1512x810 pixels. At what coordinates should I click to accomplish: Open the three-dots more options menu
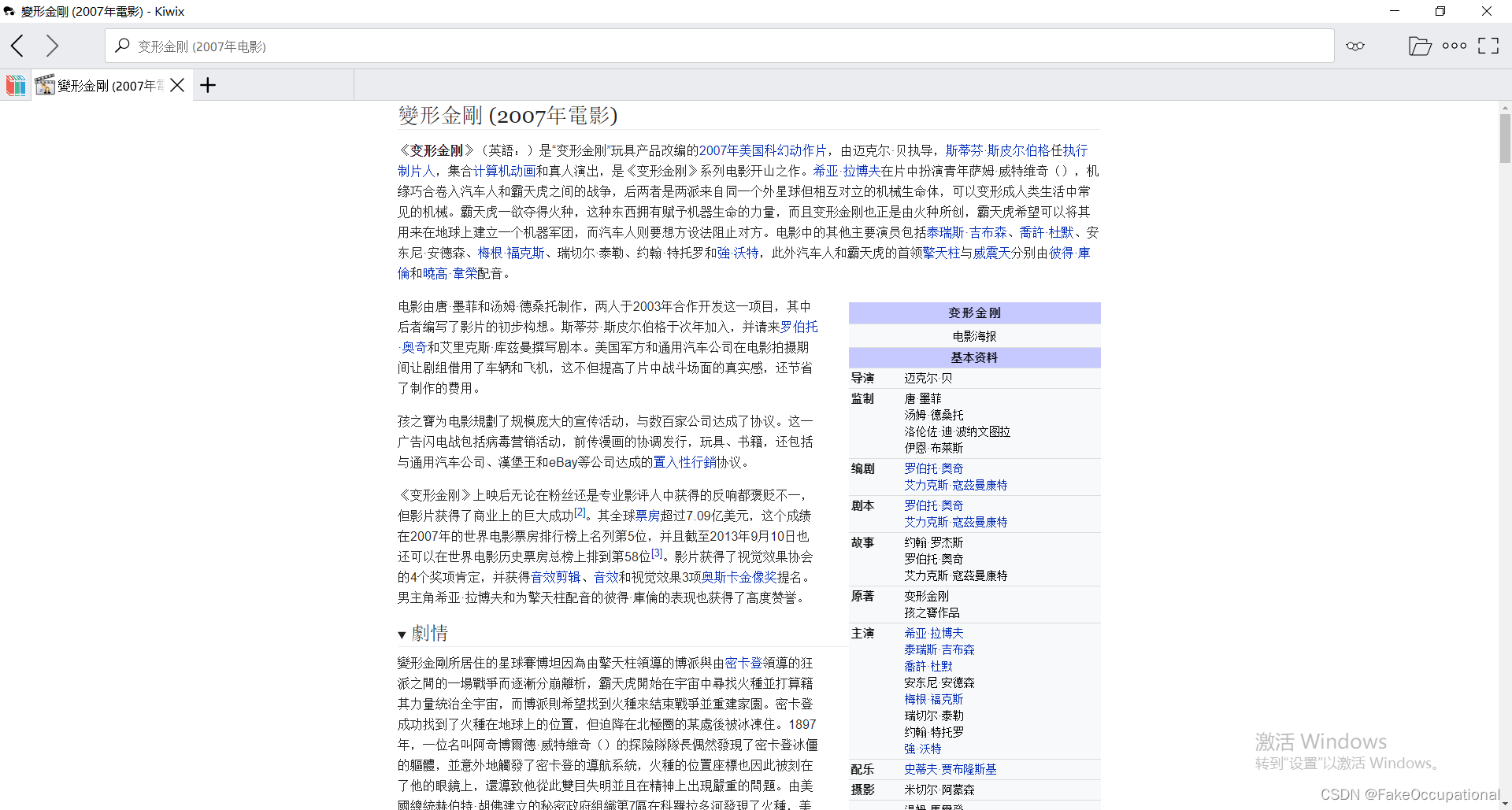[1455, 46]
